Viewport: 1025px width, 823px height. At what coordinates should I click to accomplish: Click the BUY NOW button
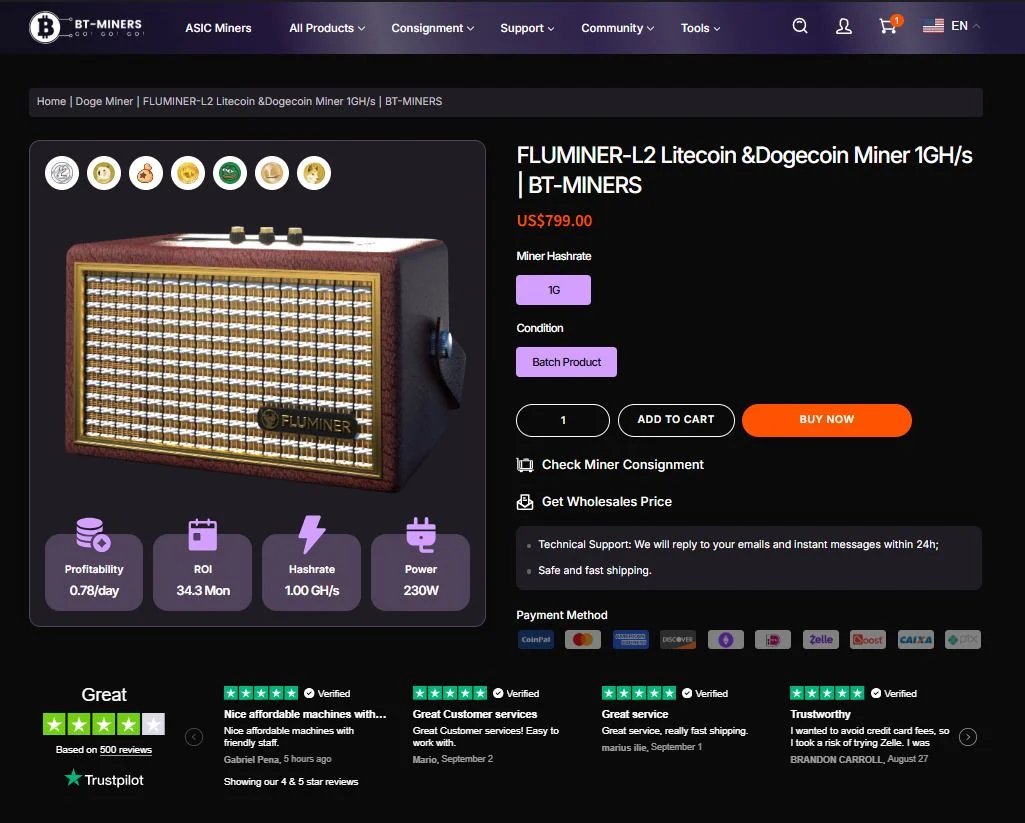[826, 420]
